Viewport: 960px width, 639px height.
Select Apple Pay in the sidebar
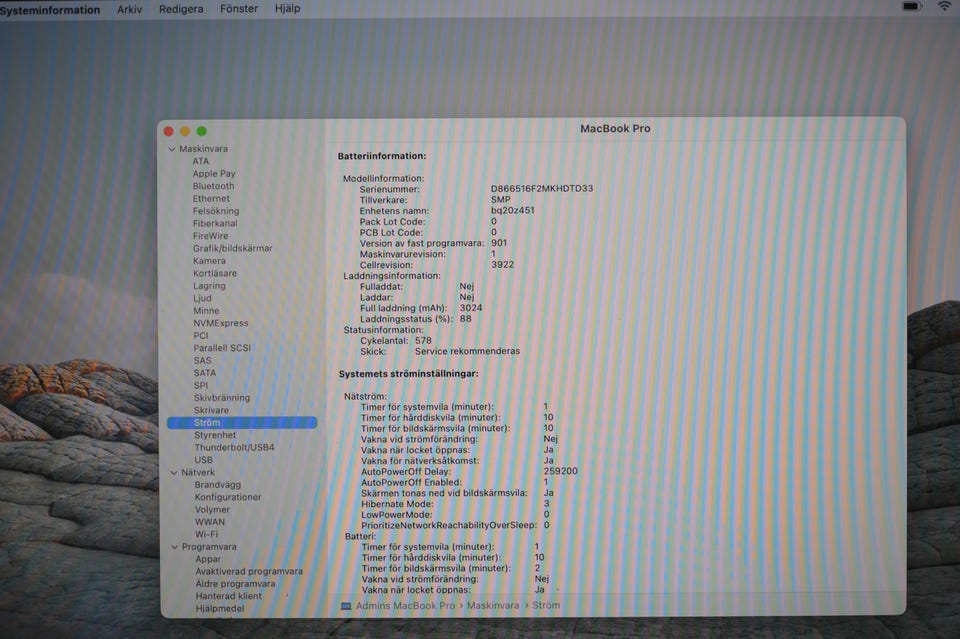point(214,174)
